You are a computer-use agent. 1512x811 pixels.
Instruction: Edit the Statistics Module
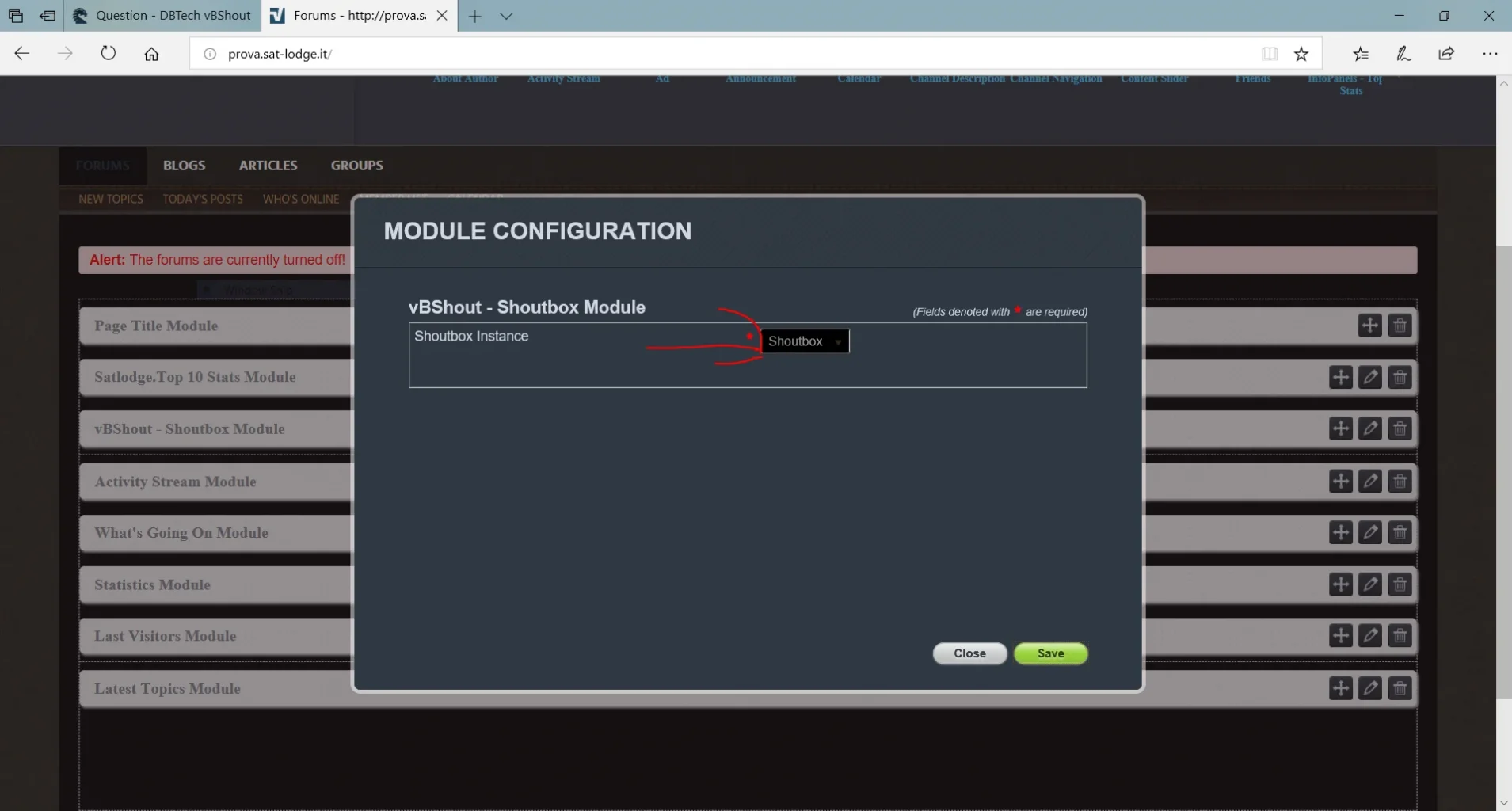1369,584
